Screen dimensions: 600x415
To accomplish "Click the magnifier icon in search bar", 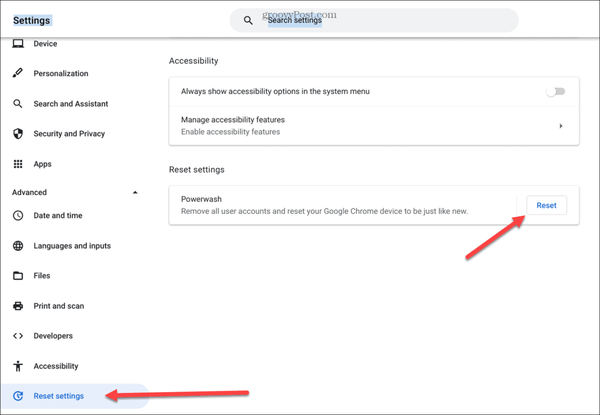I will pos(249,20).
